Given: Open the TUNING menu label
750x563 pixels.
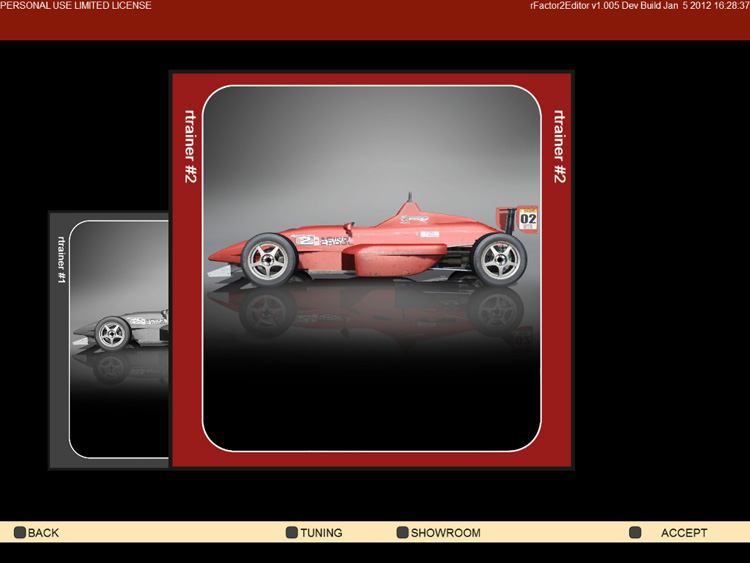Looking at the screenshot, I should coord(321,533).
